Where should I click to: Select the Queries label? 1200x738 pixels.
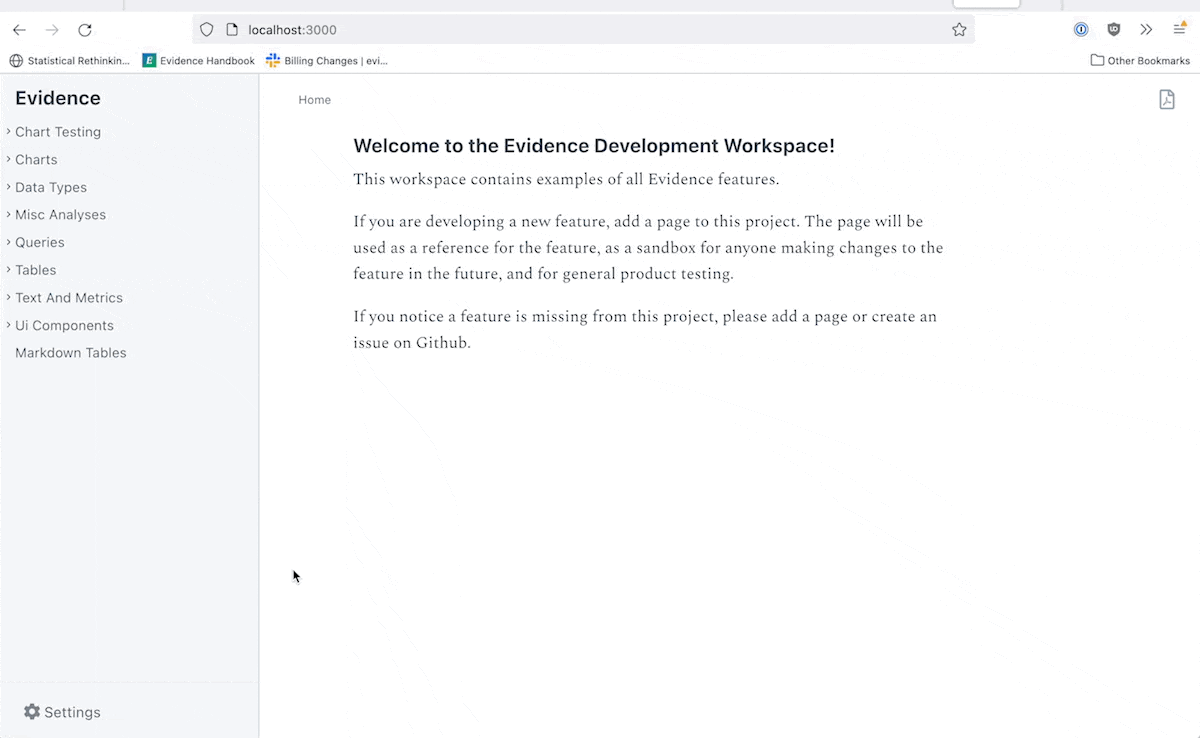pyautogui.click(x=40, y=242)
